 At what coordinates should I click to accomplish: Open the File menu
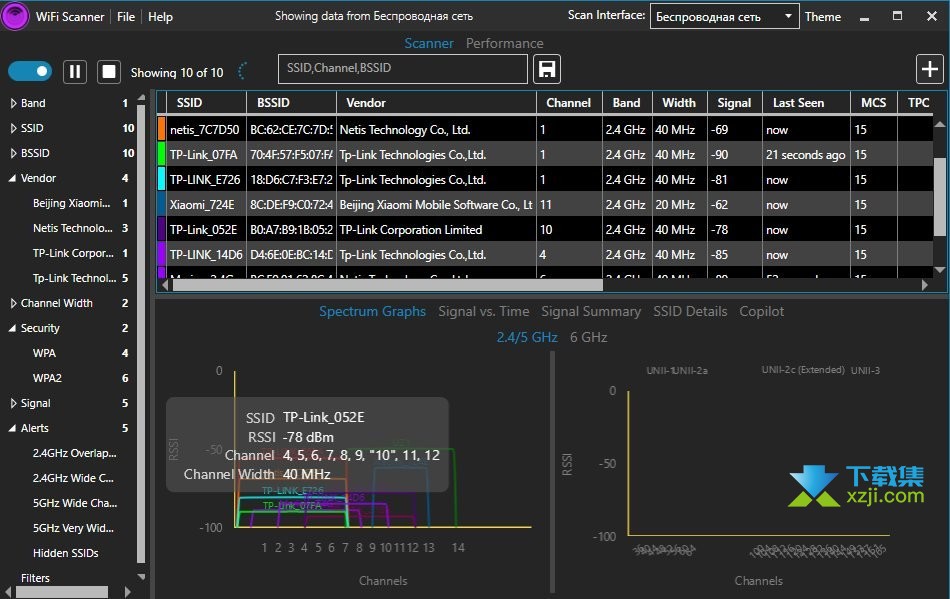click(126, 17)
